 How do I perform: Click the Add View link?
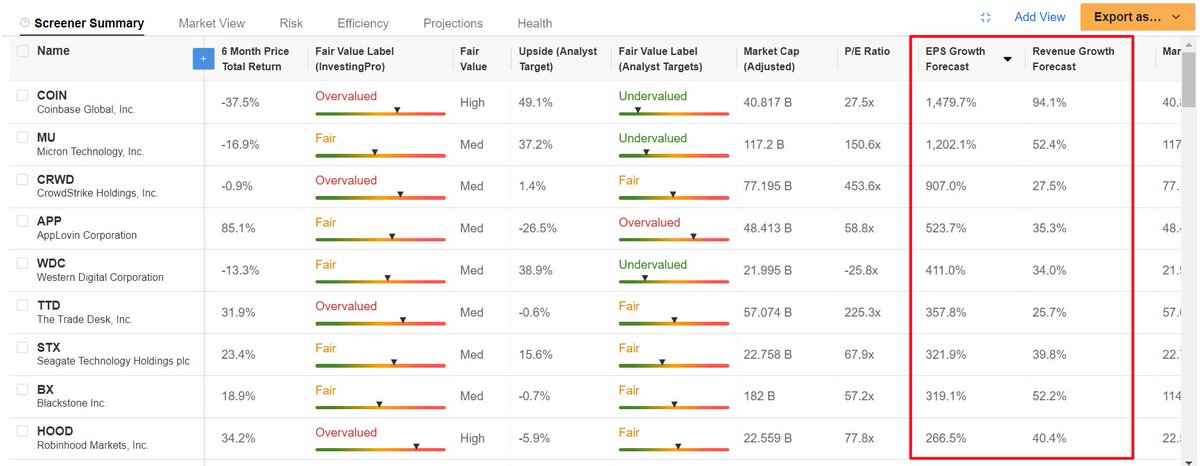tap(1040, 17)
